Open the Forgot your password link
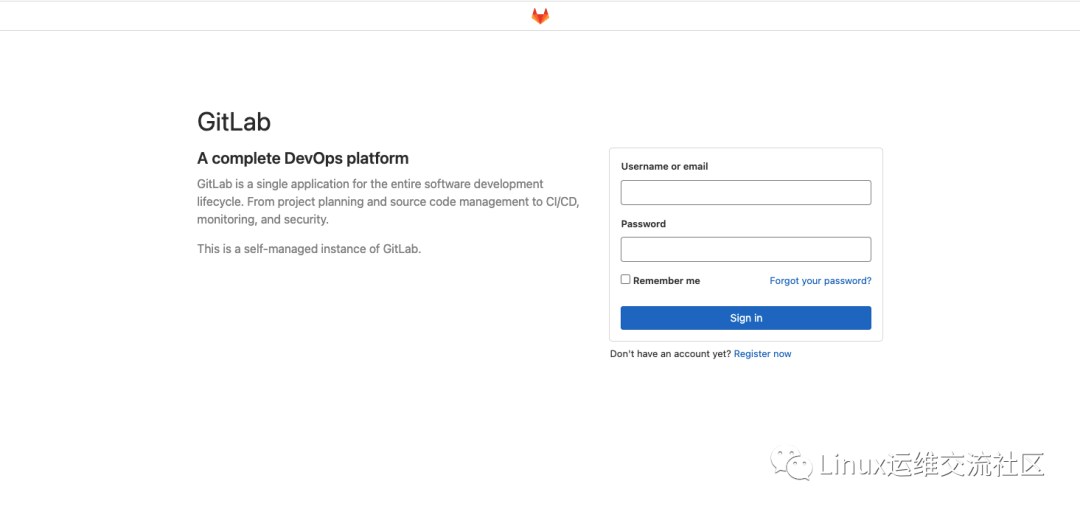Viewport: 1080px width, 512px height. 820,281
